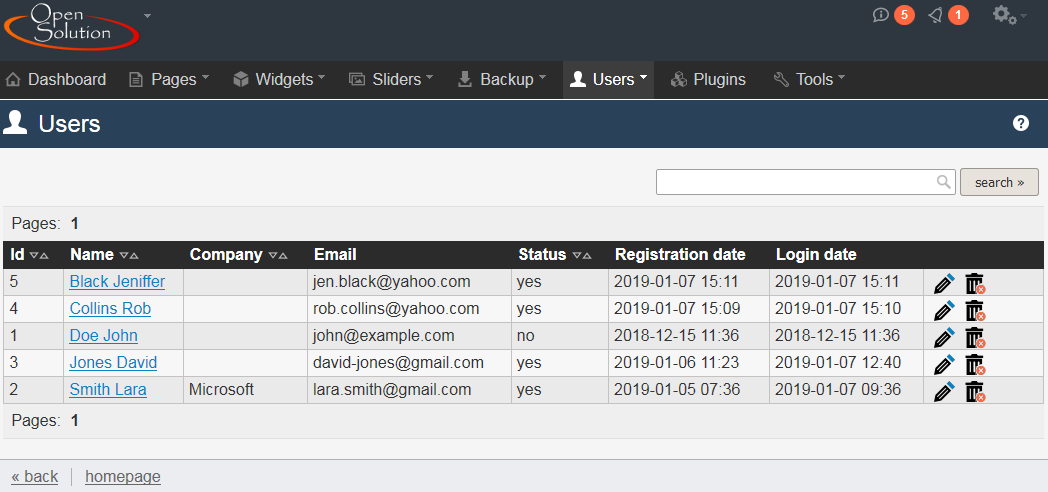1048x492 pixels.
Task: Sort users by the Status column
Action: click(x=582, y=255)
